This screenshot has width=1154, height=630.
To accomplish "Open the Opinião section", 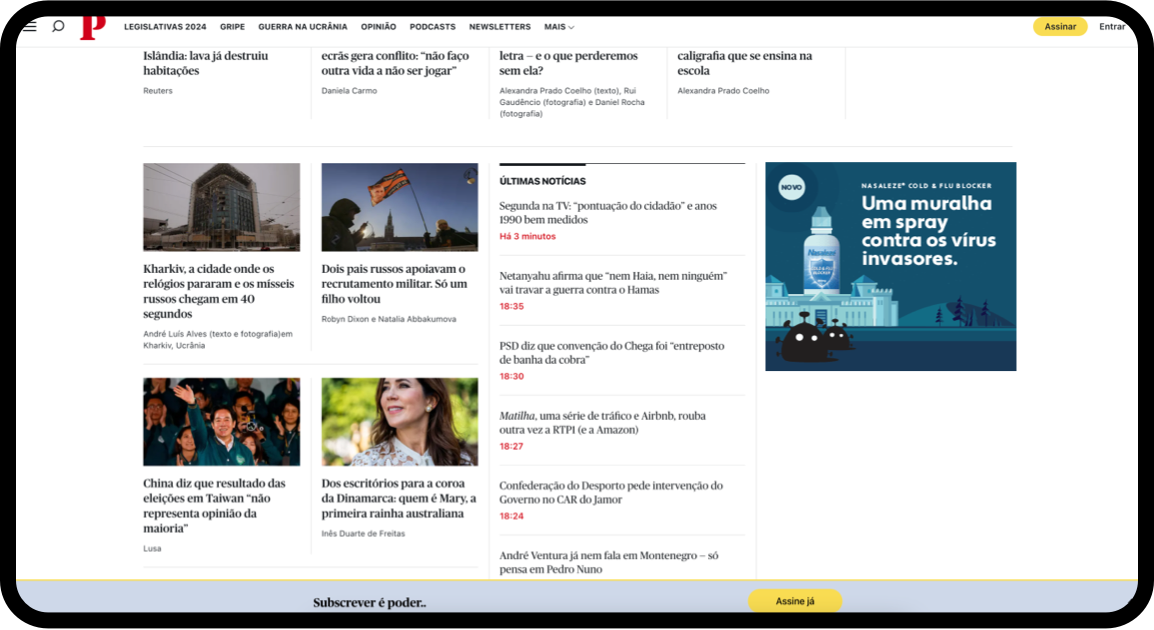I will (378, 27).
